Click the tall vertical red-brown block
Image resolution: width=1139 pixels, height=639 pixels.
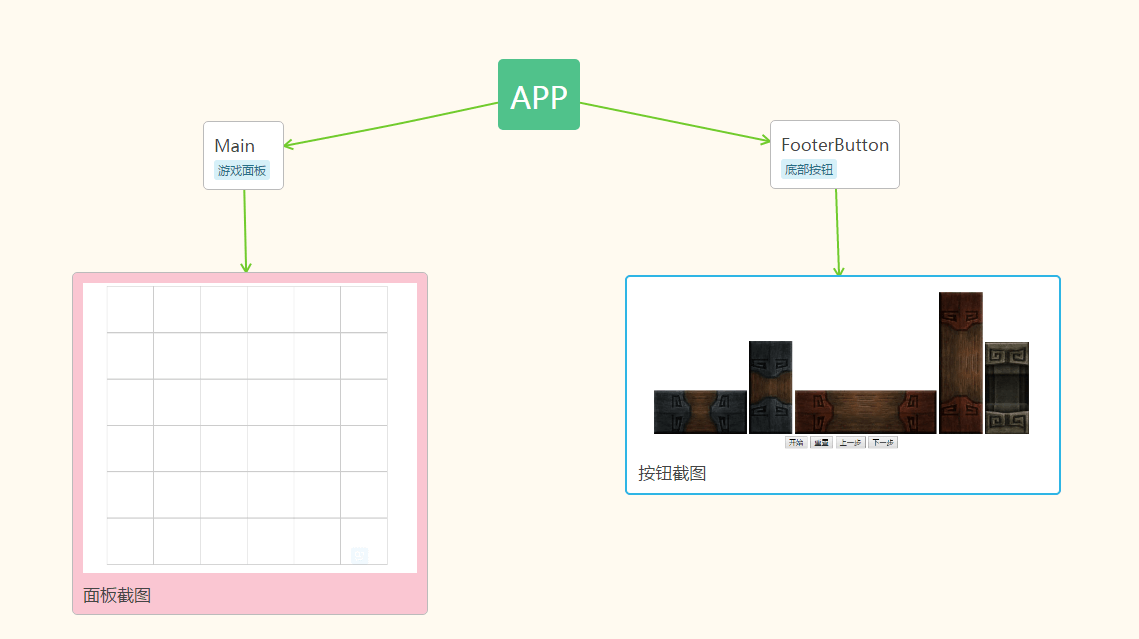coord(961,363)
